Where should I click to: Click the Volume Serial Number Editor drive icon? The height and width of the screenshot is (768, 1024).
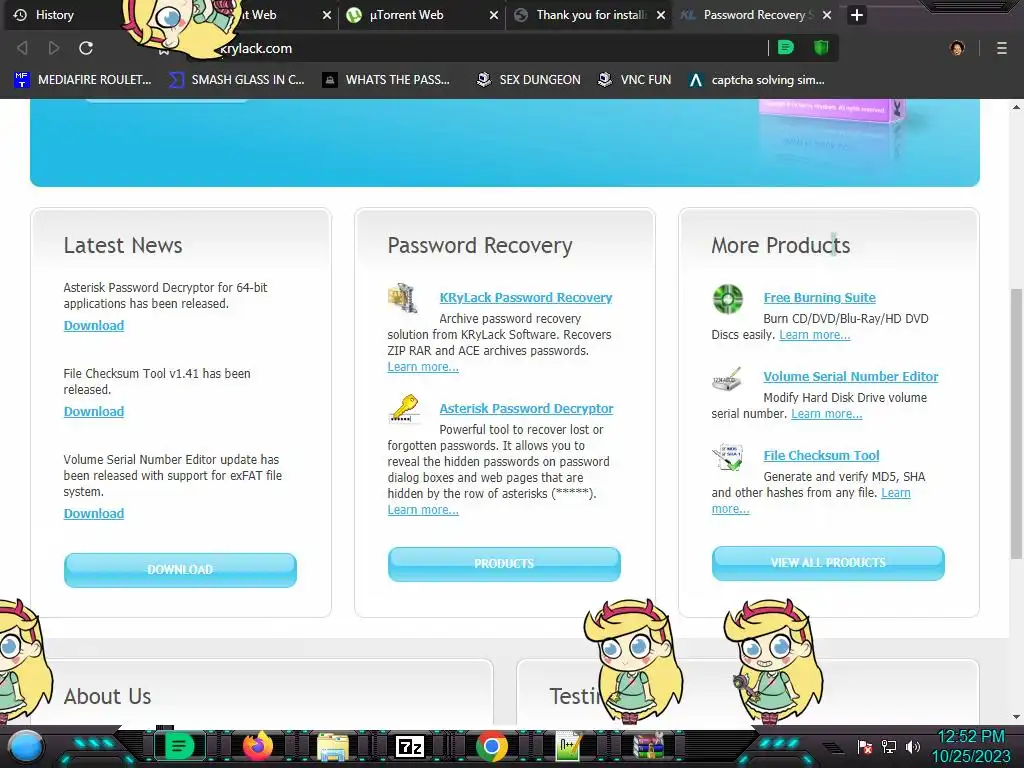click(x=727, y=379)
